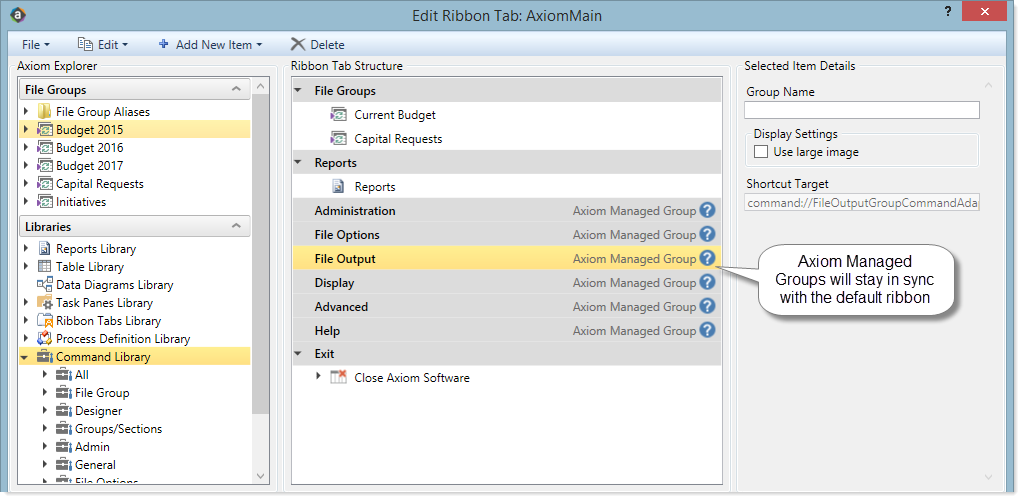
Task: Select the Display group row
Action: [x=506, y=282]
